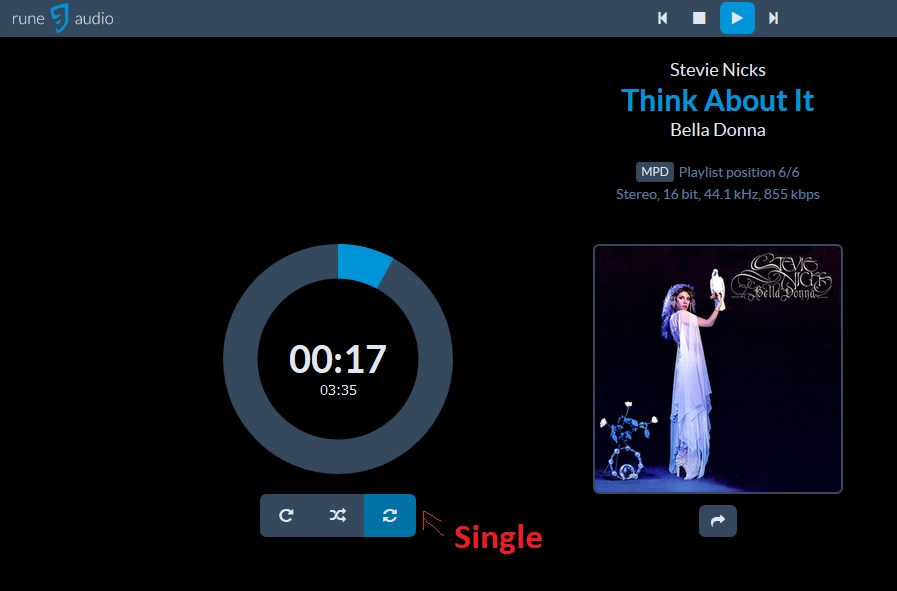Image resolution: width=897 pixels, height=591 pixels.
Task: Click the MPD badge
Action: (x=654, y=172)
